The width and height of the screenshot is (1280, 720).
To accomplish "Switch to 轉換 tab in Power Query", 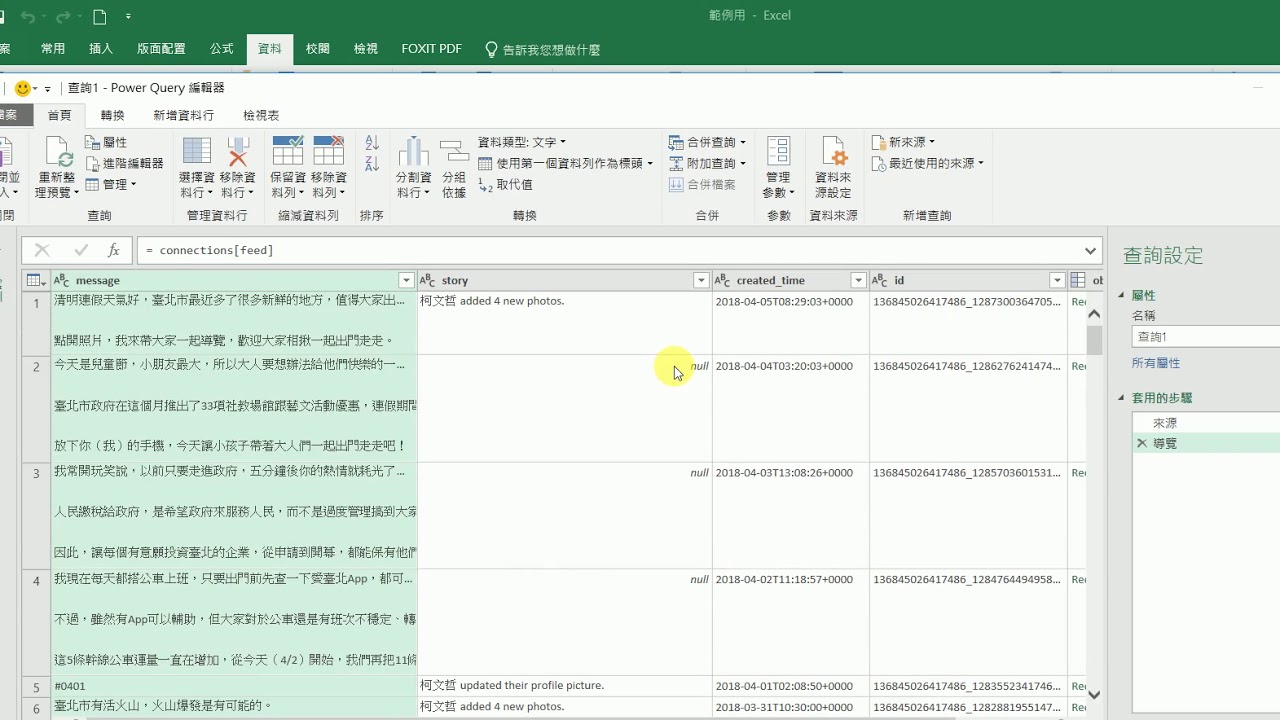I will [112, 116].
